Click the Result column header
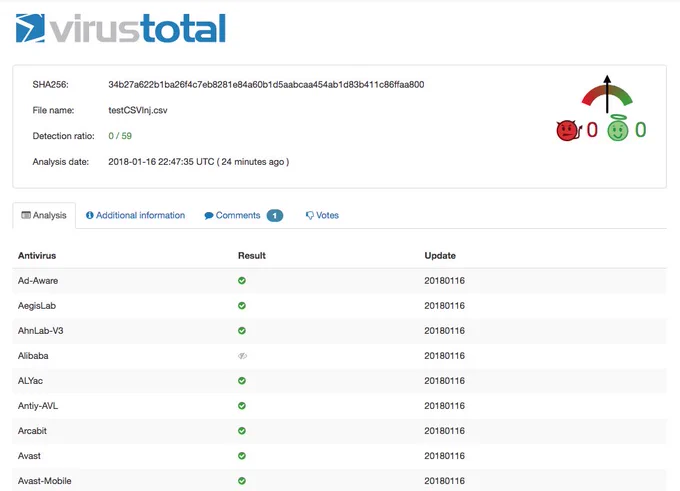Image resolution: width=680 pixels, height=491 pixels. (x=252, y=255)
